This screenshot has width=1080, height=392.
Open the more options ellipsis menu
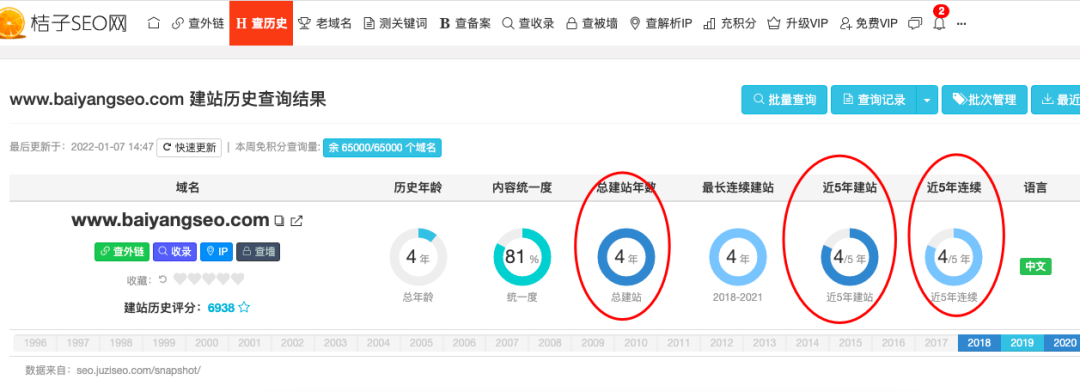pyautogui.click(x=962, y=23)
